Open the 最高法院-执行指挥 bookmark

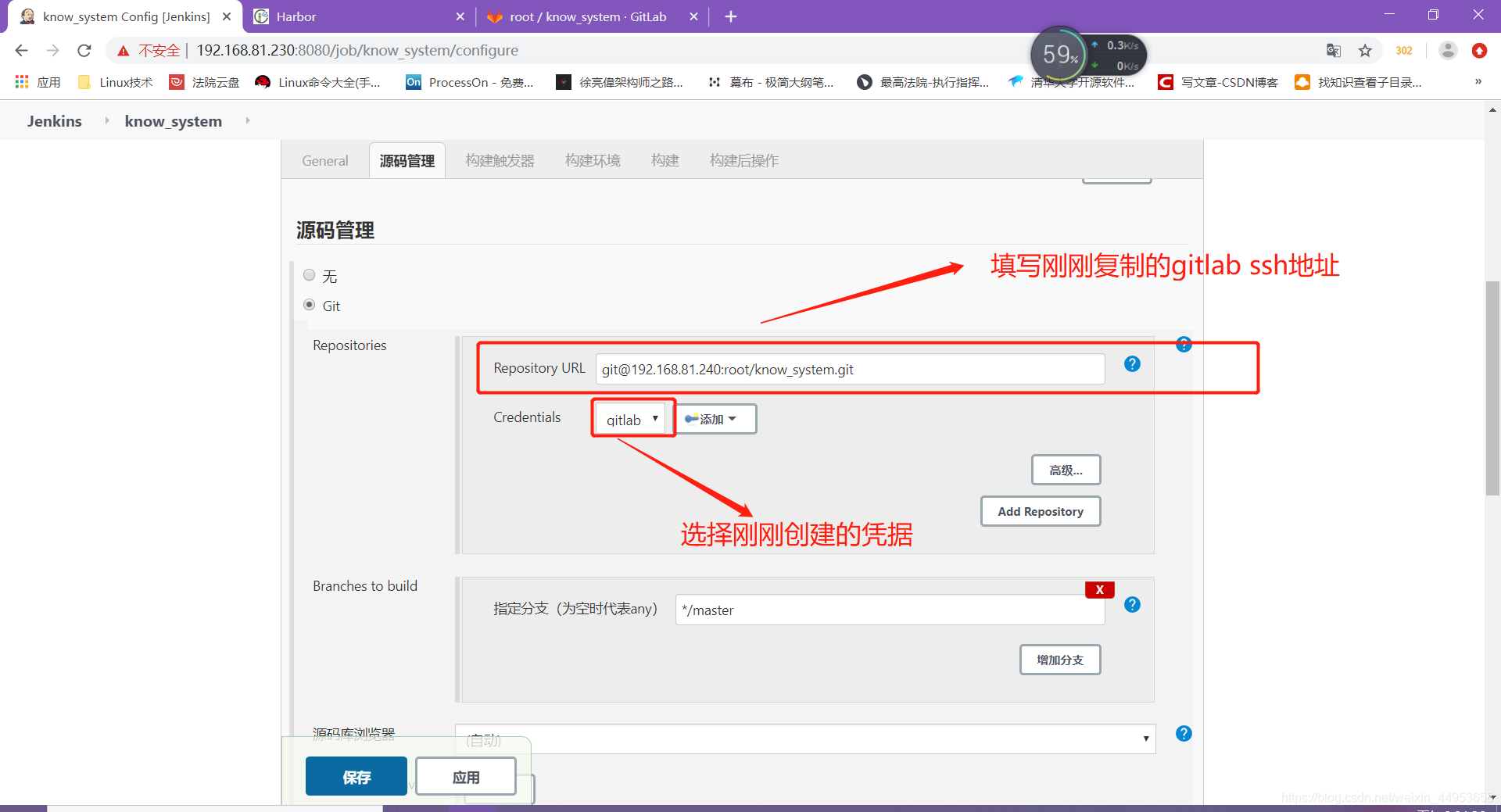[922, 82]
